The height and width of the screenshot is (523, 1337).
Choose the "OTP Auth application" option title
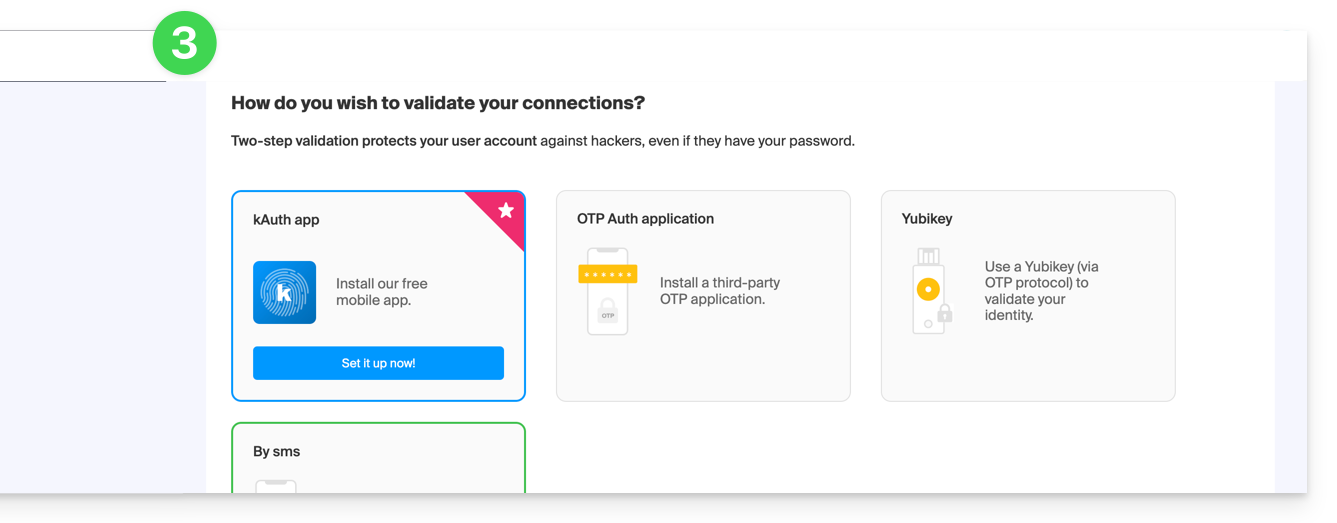pyautogui.click(x=645, y=218)
